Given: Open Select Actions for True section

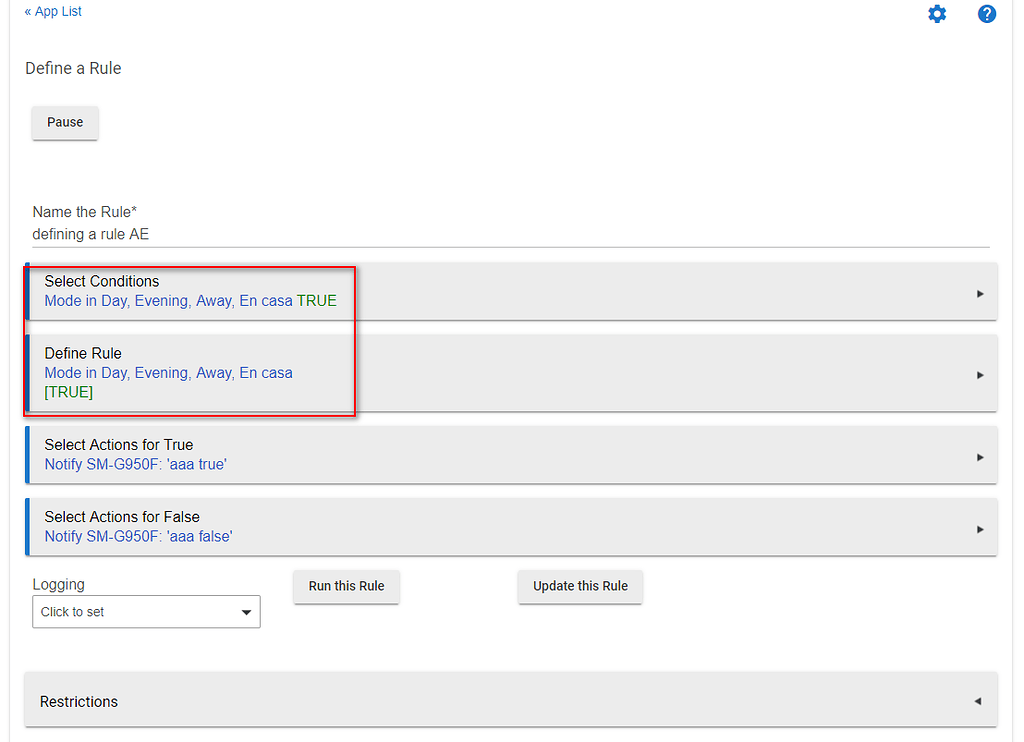Looking at the screenshot, I should 119,445.
